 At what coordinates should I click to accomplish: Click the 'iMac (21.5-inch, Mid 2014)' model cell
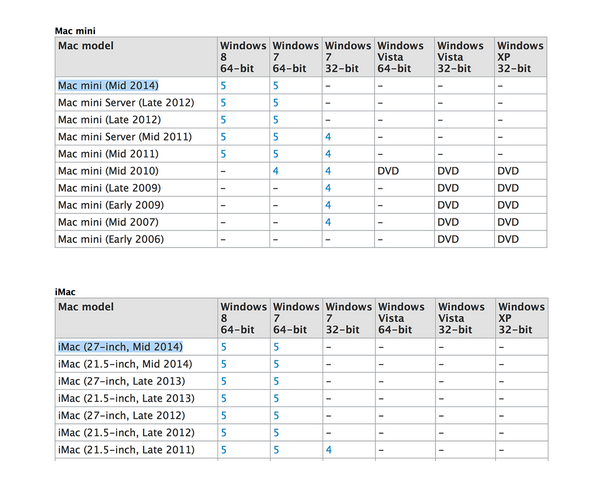click(x=136, y=364)
